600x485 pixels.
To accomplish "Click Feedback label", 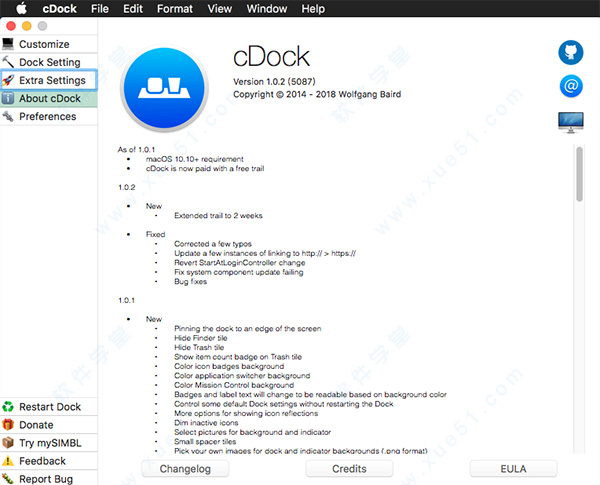I will point(42,461).
